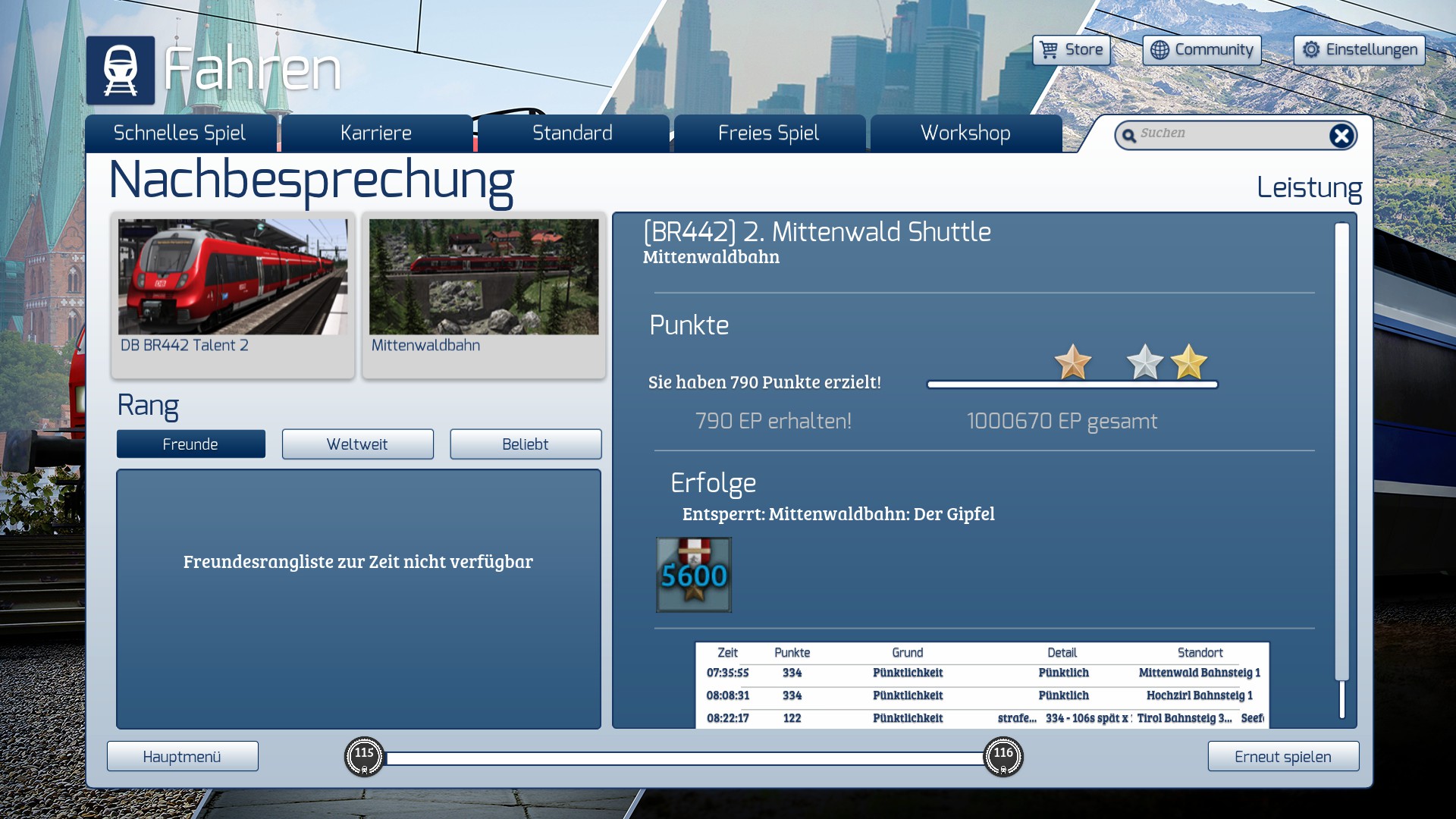Click the Fahren train logo icon
This screenshot has height=819, width=1456.
[x=120, y=70]
